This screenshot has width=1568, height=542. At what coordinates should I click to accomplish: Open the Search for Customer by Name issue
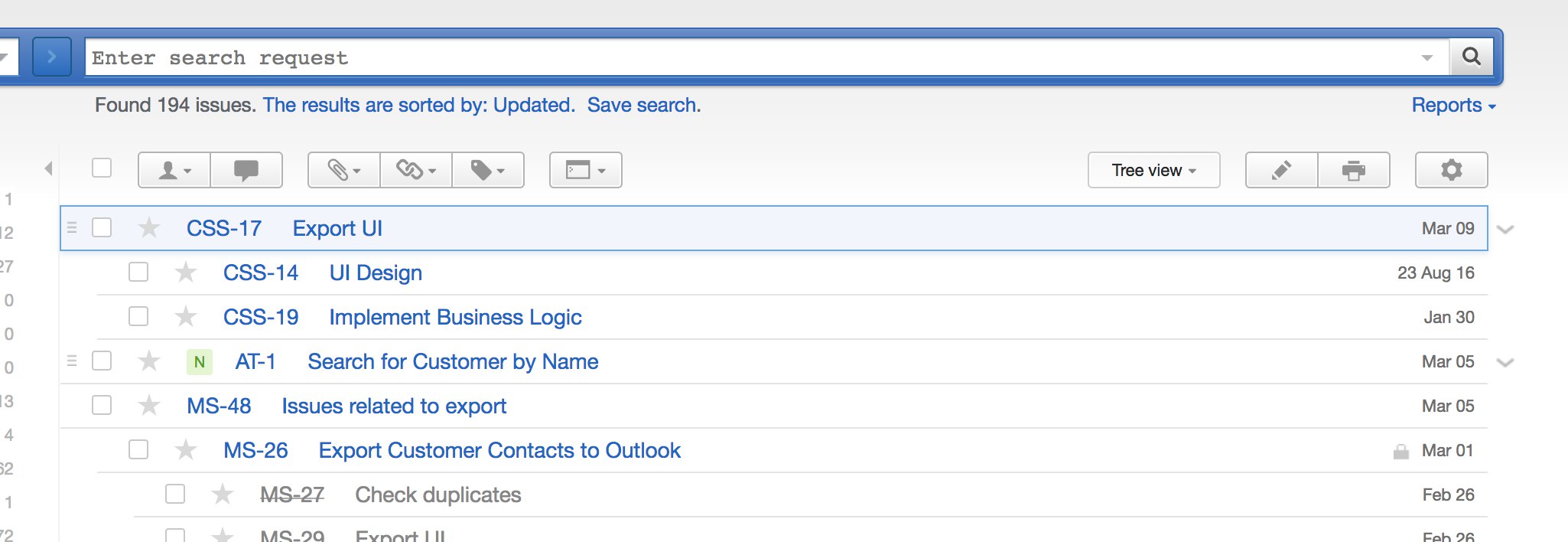tap(453, 361)
